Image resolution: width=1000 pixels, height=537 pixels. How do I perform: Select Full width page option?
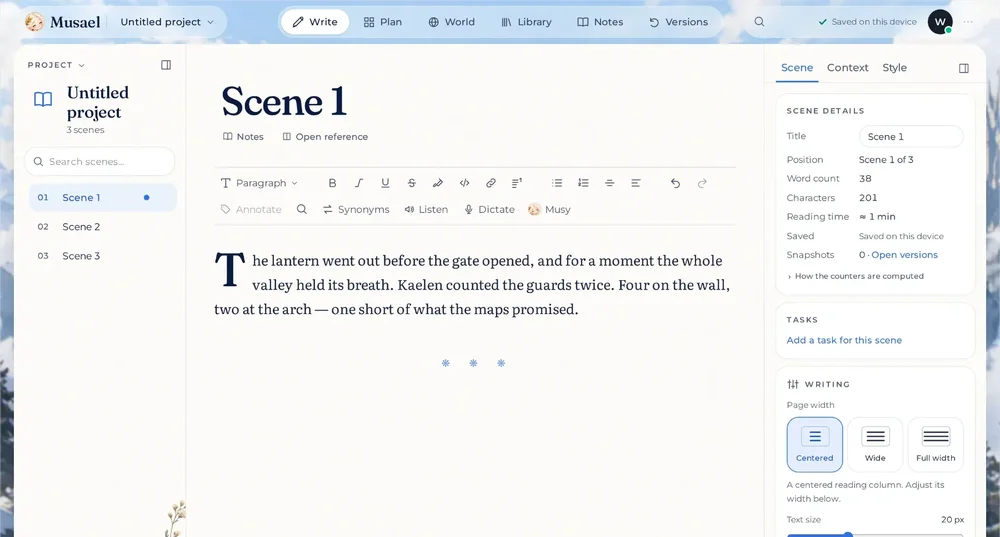(936, 445)
